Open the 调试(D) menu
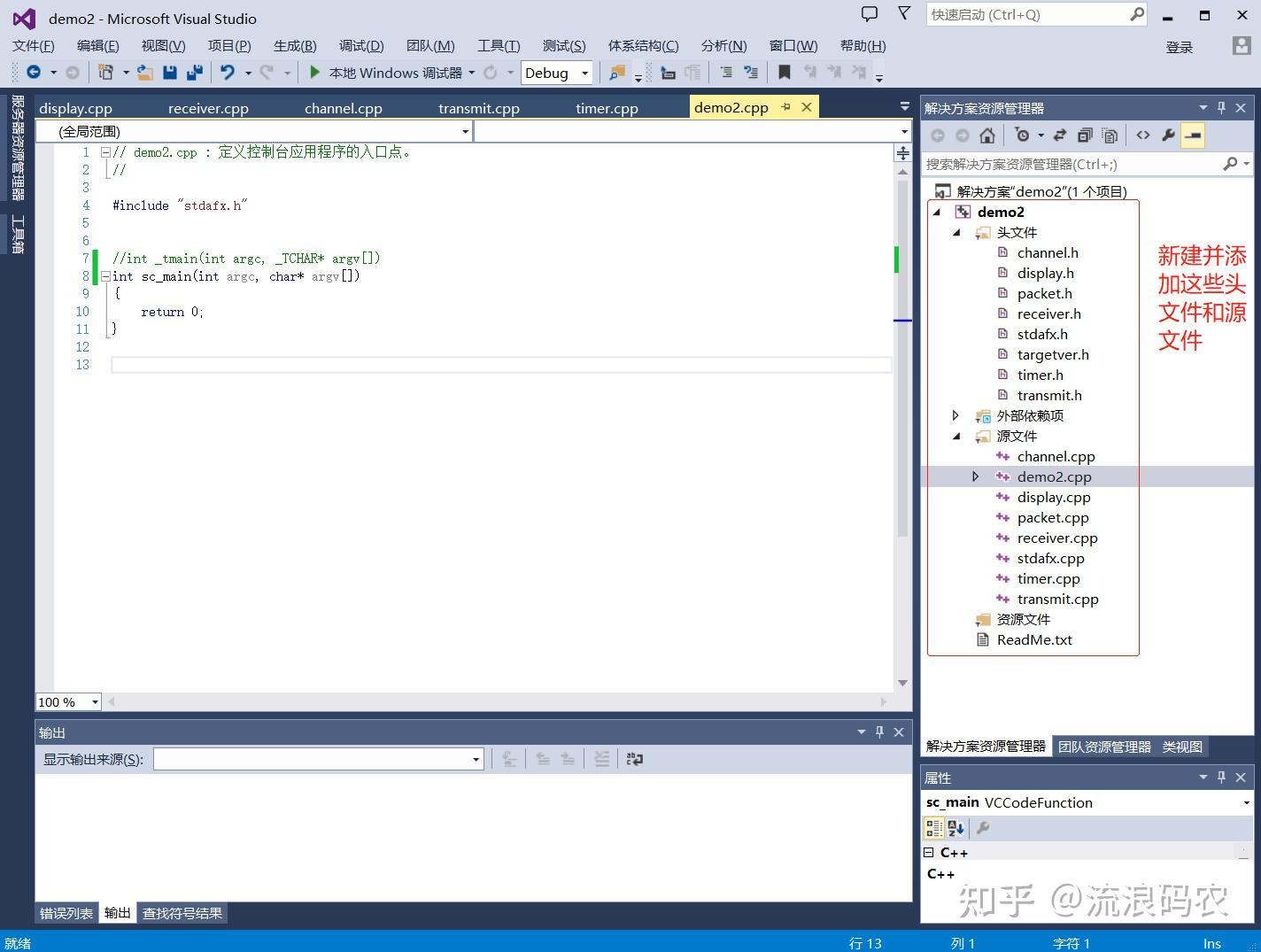Viewport: 1261px width, 952px height. (360, 46)
